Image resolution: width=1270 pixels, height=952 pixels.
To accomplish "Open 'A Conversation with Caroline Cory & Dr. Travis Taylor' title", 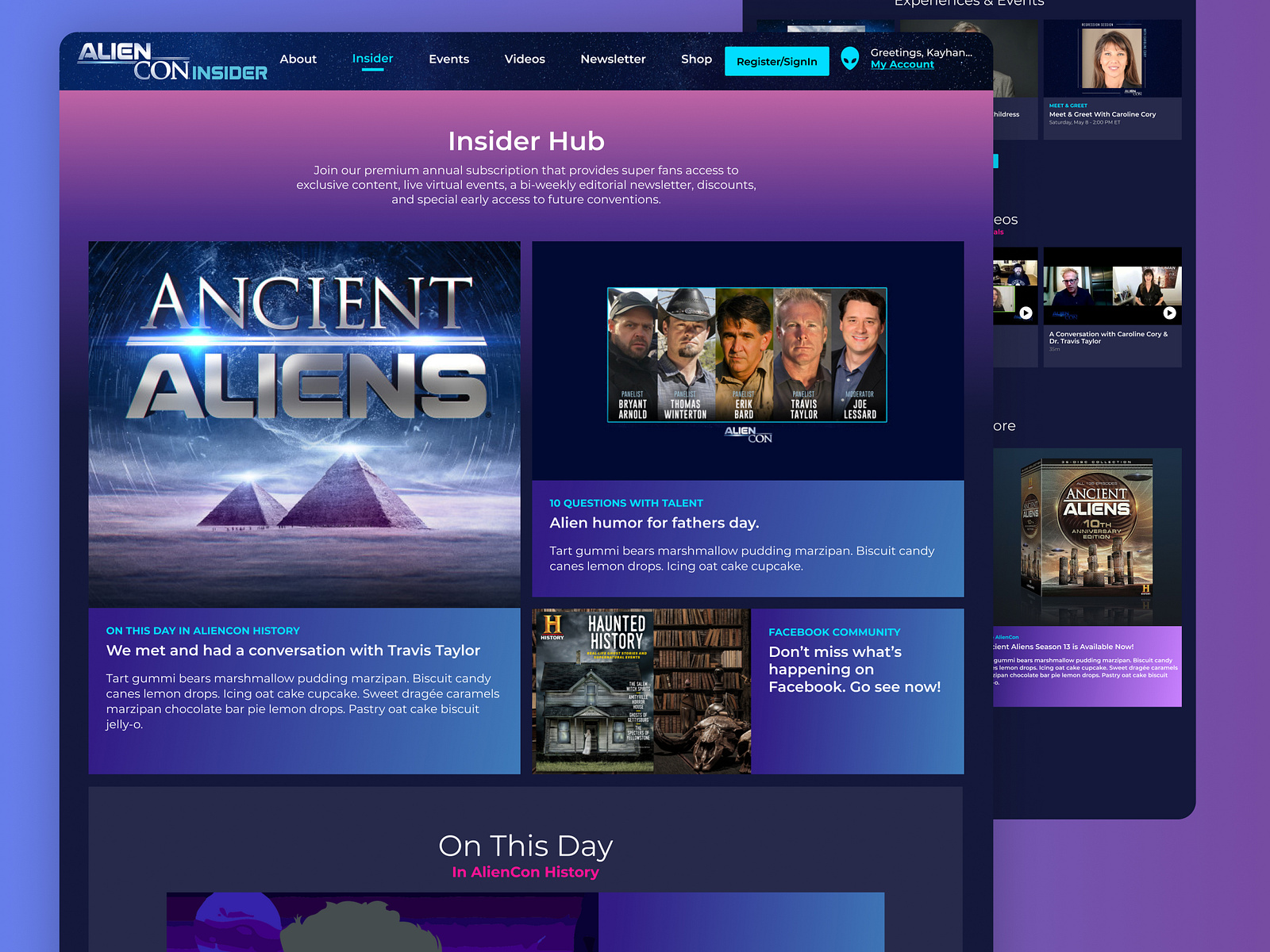I will [x=1108, y=338].
